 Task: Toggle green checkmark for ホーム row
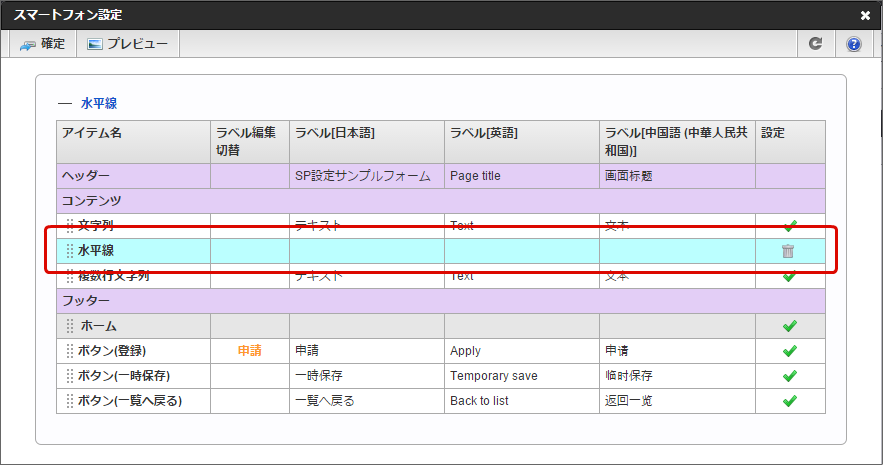click(789, 326)
